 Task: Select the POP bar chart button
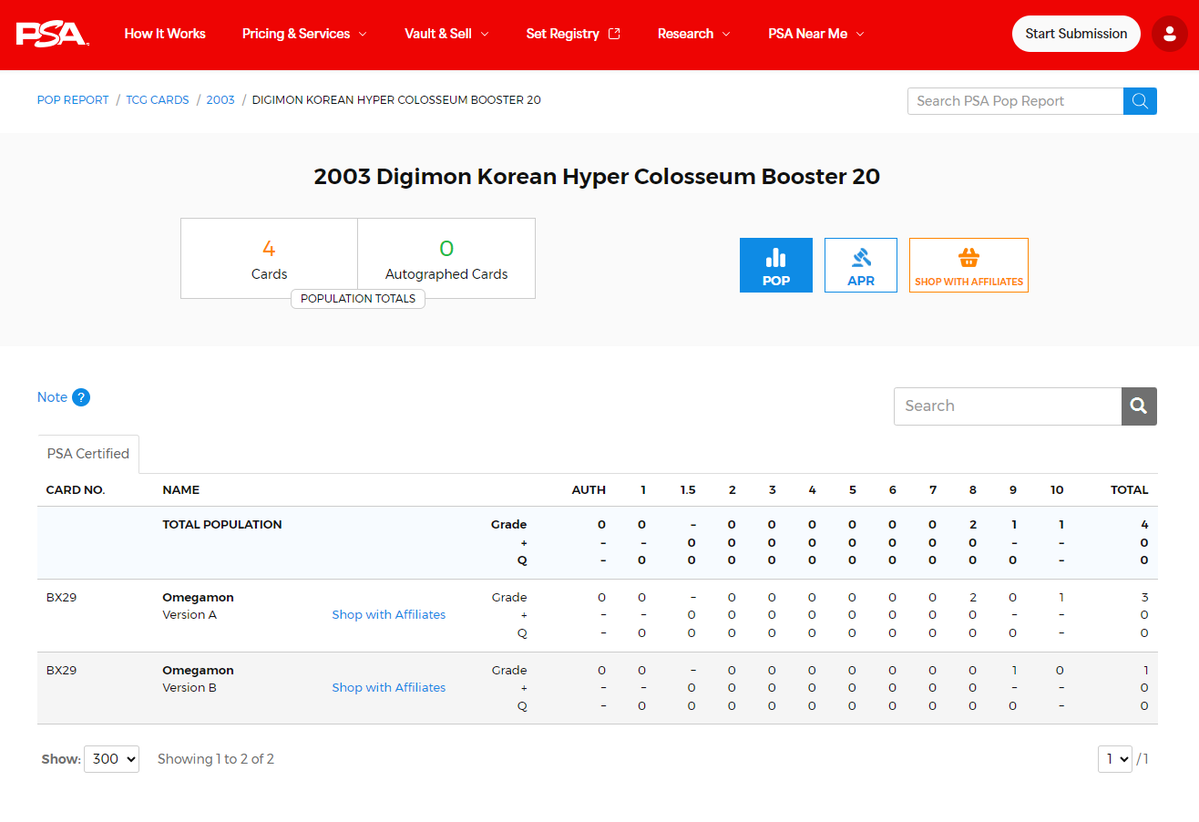click(775, 265)
